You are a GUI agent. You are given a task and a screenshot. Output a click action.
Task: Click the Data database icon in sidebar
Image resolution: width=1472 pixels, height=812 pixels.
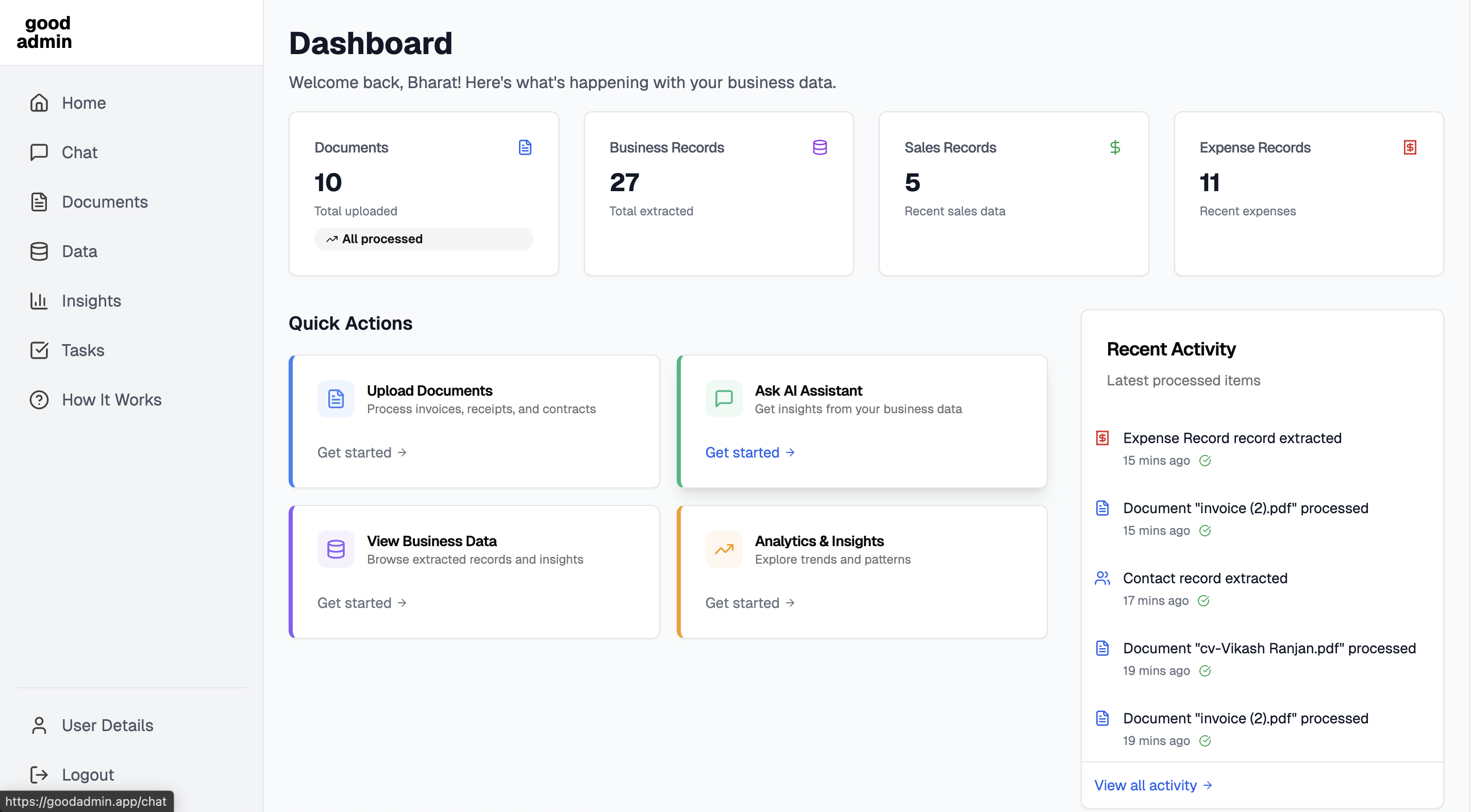point(39,251)
